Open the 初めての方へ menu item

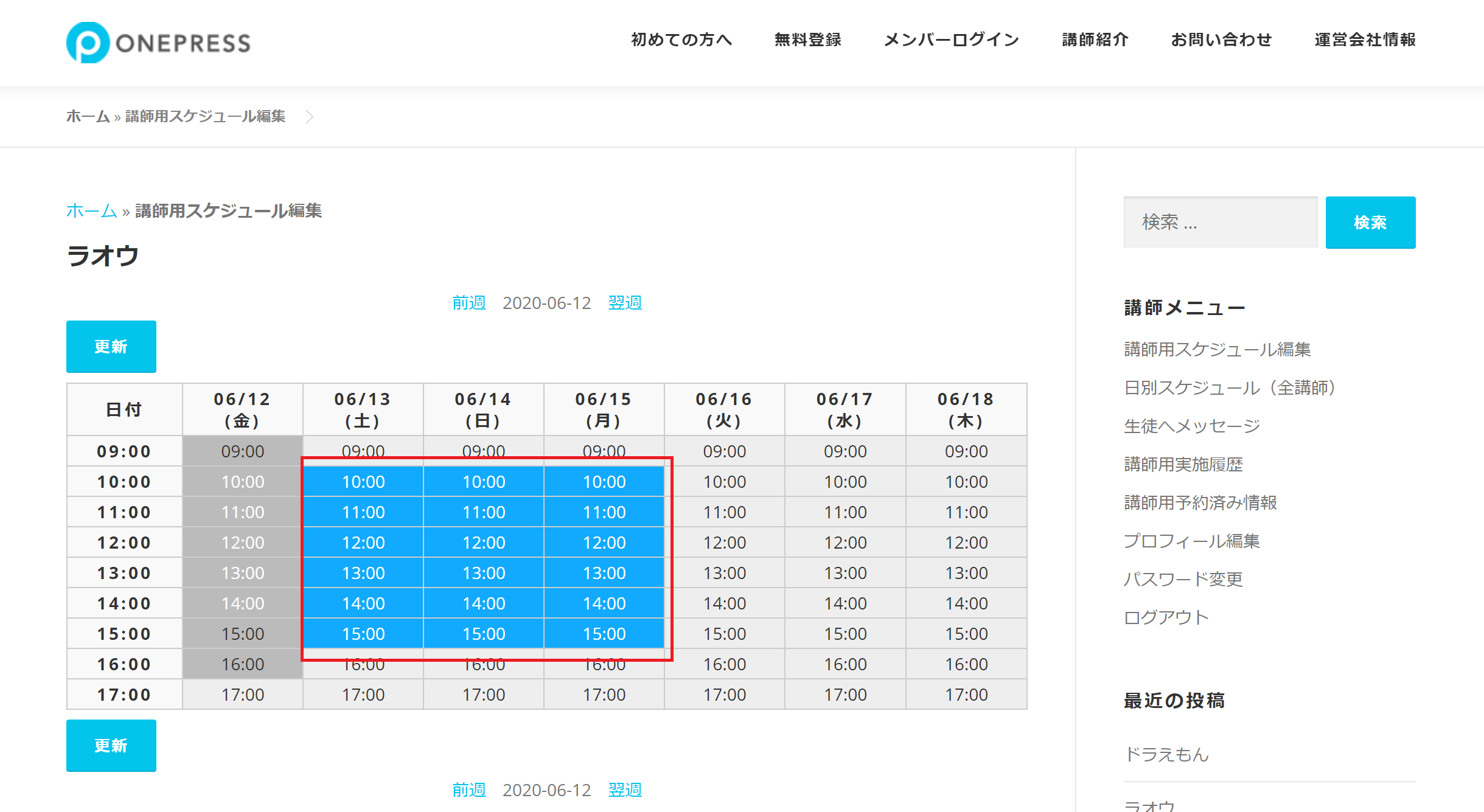pyautogui.click(x=681, y=40)
